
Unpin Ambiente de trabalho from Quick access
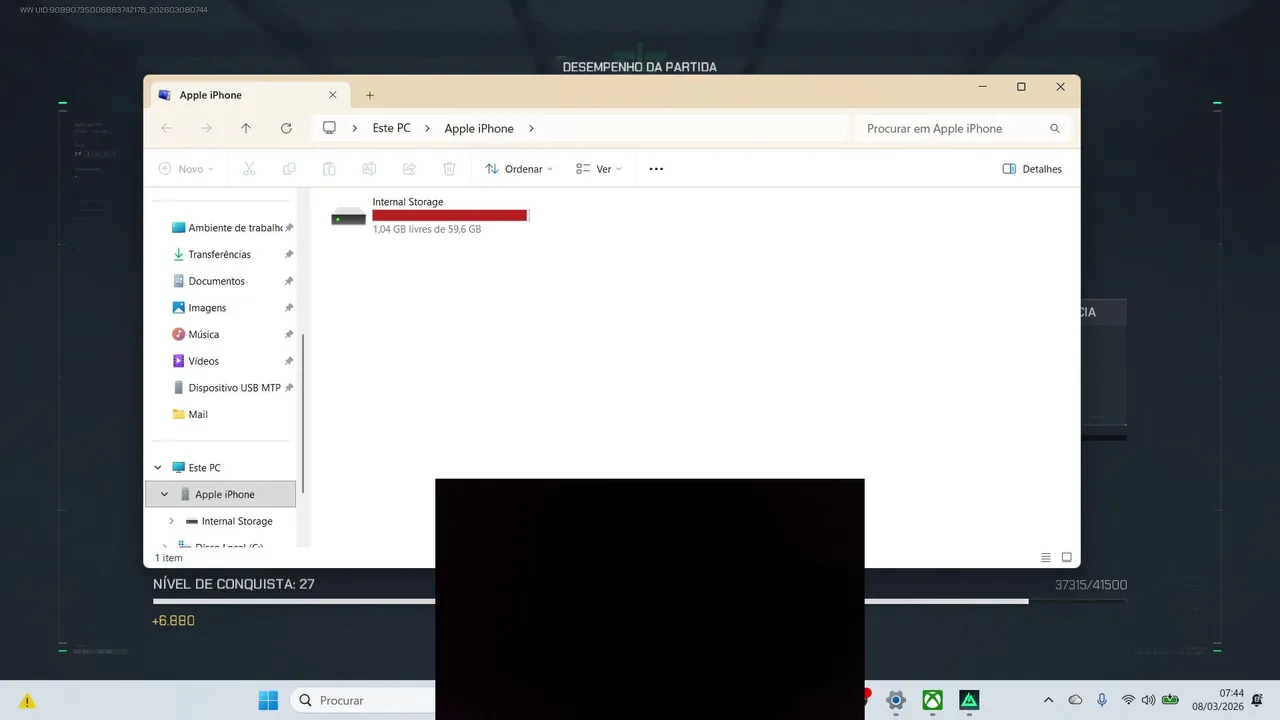[x=289, y=228]
